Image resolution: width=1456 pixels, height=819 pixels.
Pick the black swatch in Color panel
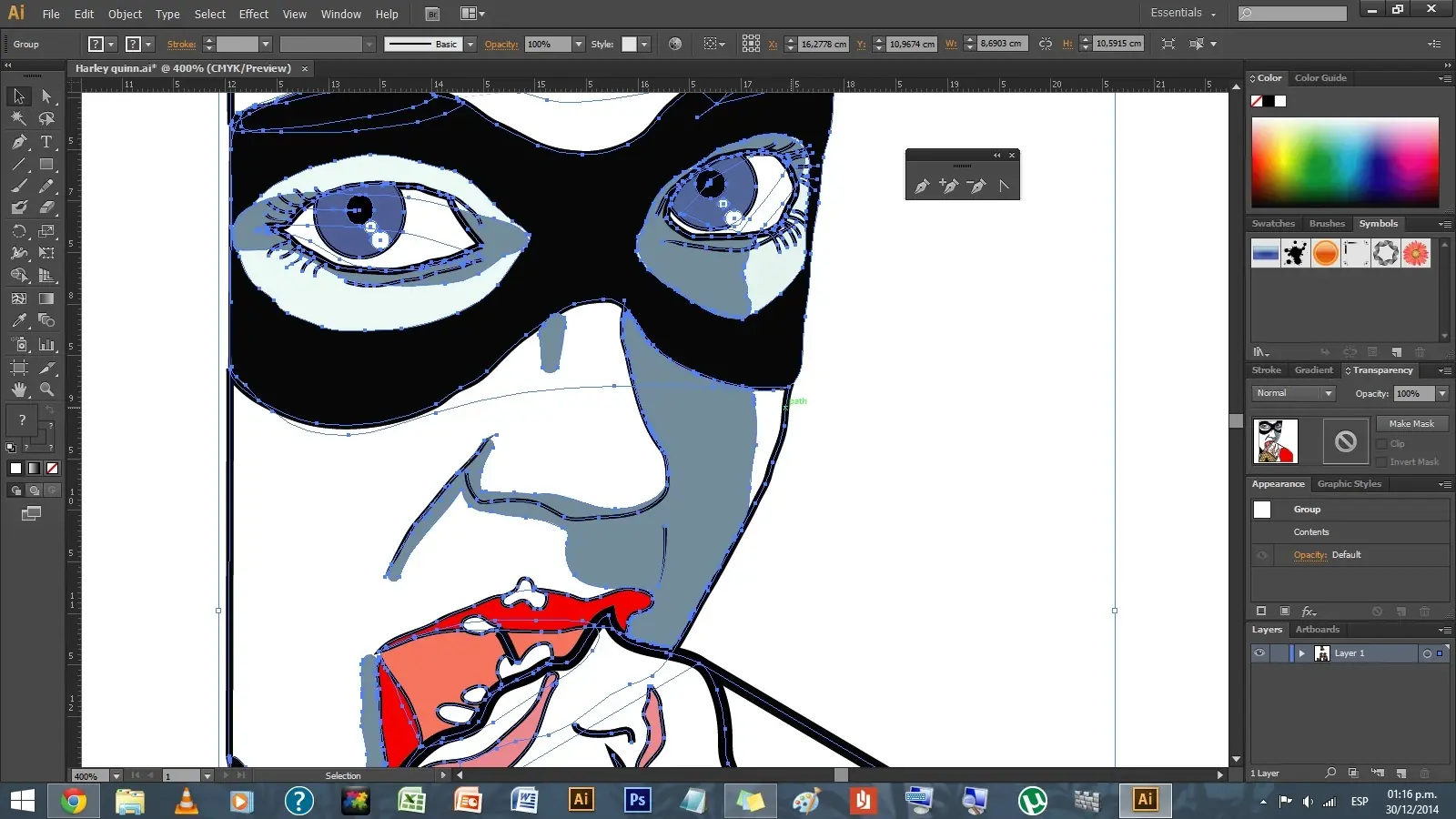tap(1269, 101)
